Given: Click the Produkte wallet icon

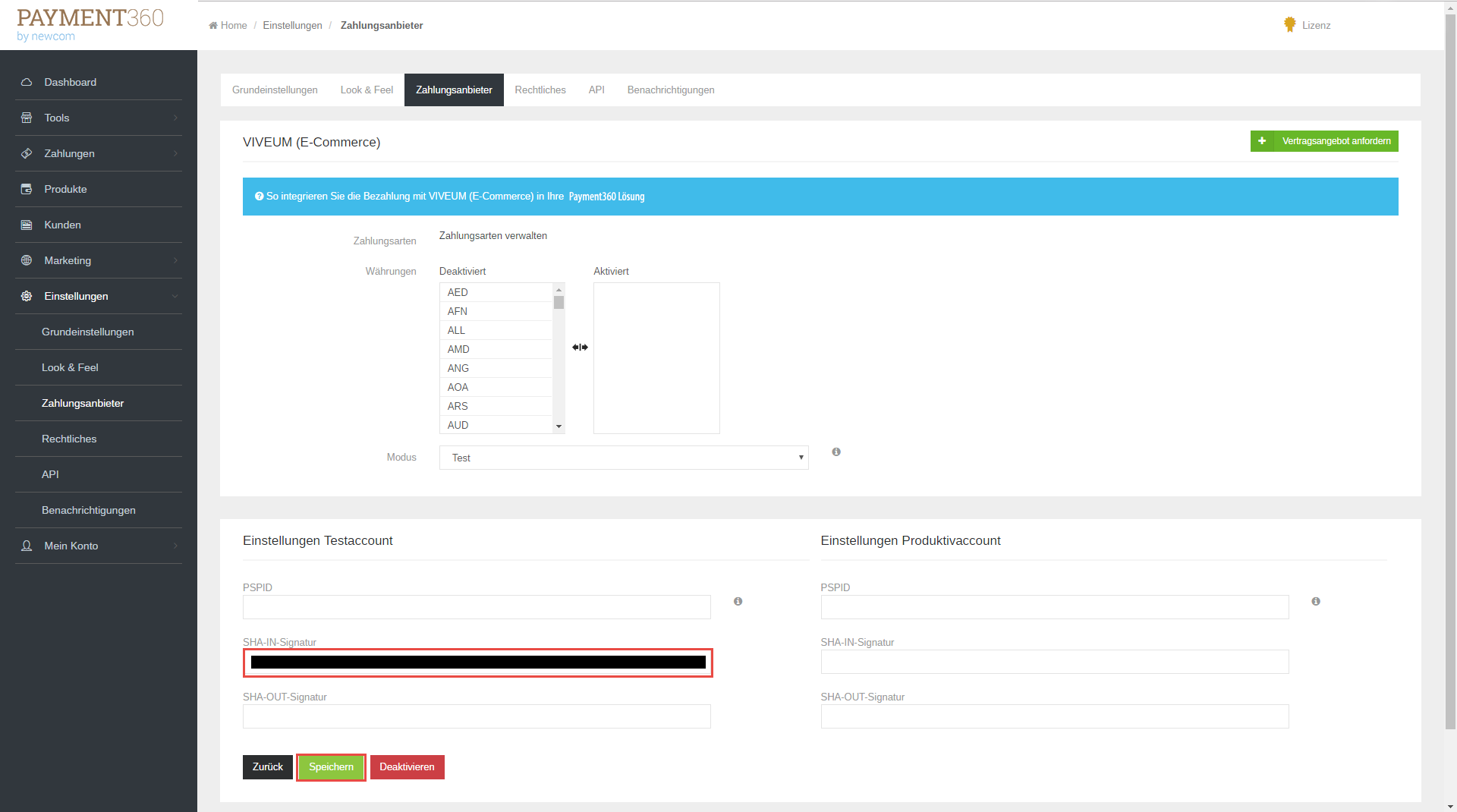Looking at the screenshot, I should (27, 189).
